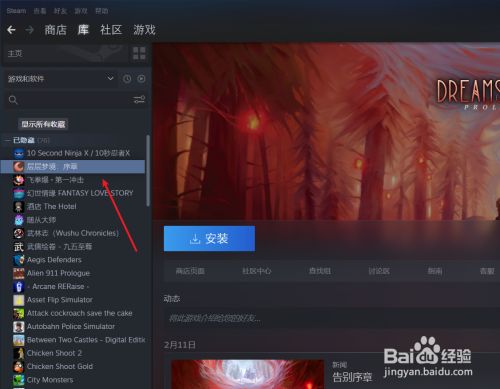This screenshot has height=389, width=500.
Task: Click download icon on 安装 button
Action: (x=195, y=239)
